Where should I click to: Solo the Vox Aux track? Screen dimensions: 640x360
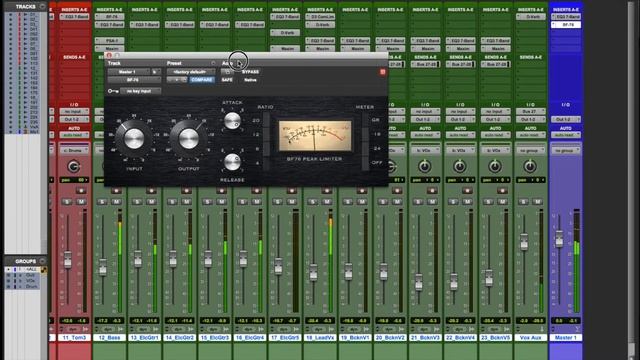point(523,202)
